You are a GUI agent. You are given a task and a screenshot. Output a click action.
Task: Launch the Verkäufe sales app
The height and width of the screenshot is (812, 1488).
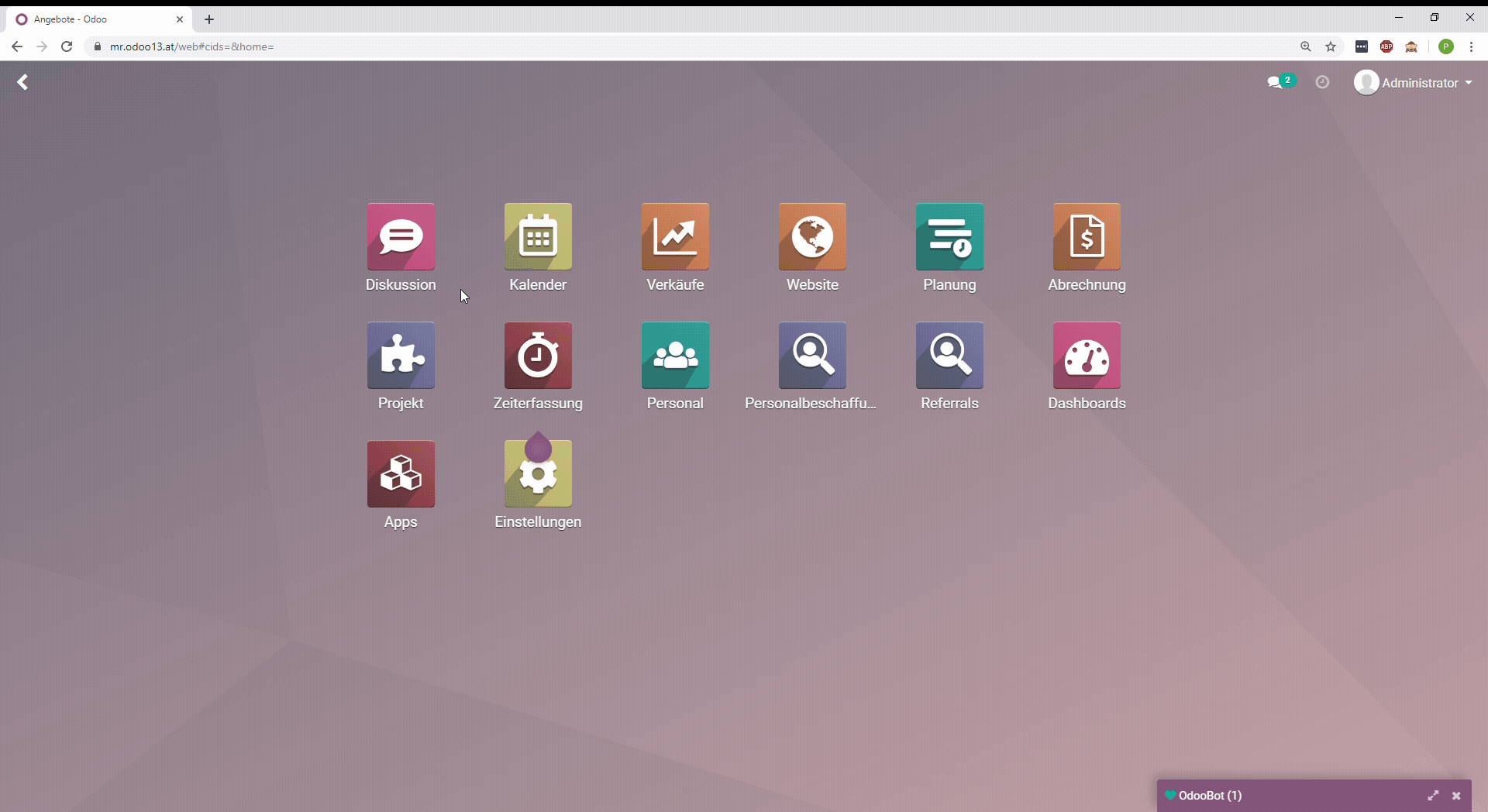point(675,237)
